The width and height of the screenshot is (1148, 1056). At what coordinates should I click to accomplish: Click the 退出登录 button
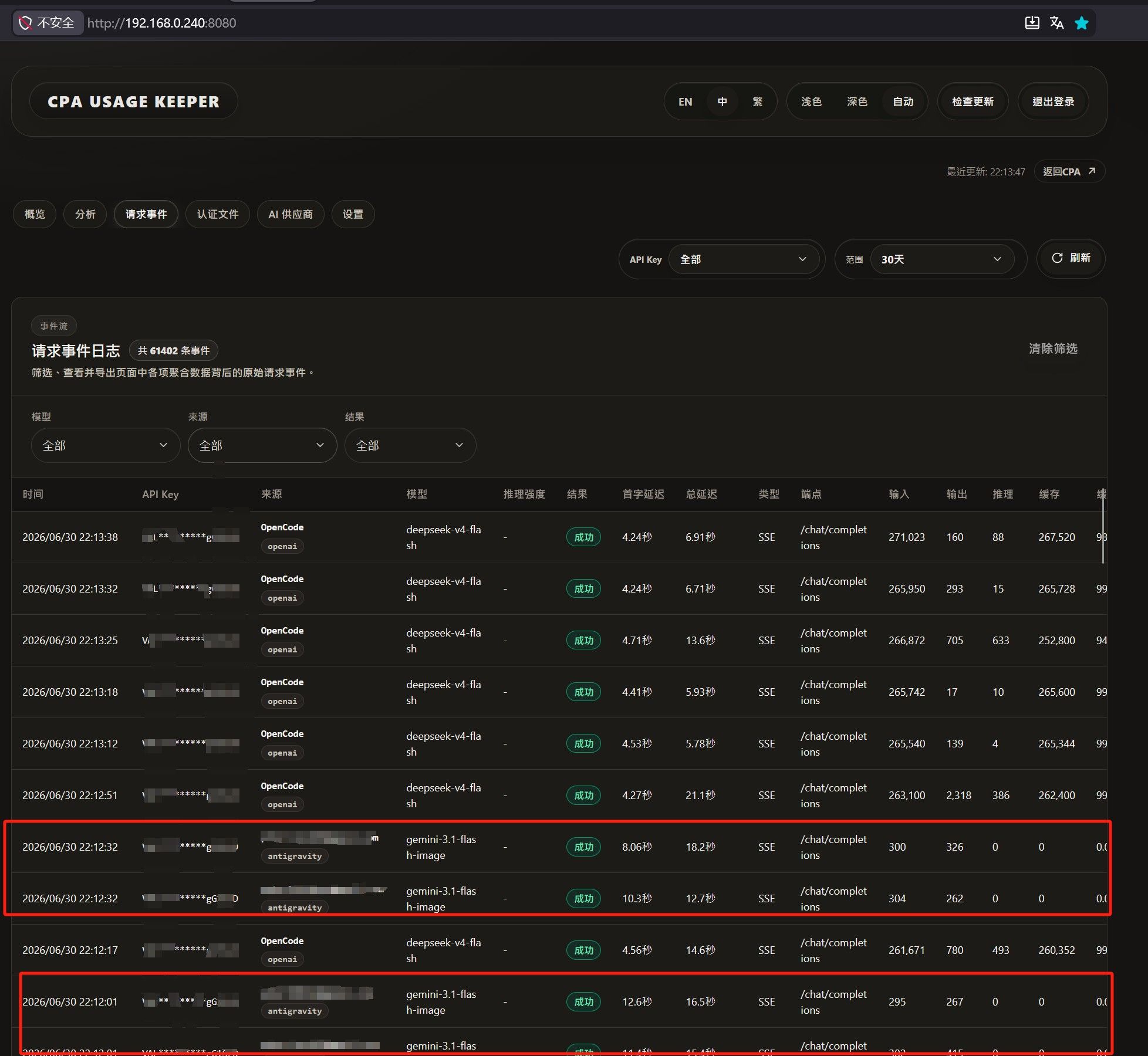(1053, 101)
